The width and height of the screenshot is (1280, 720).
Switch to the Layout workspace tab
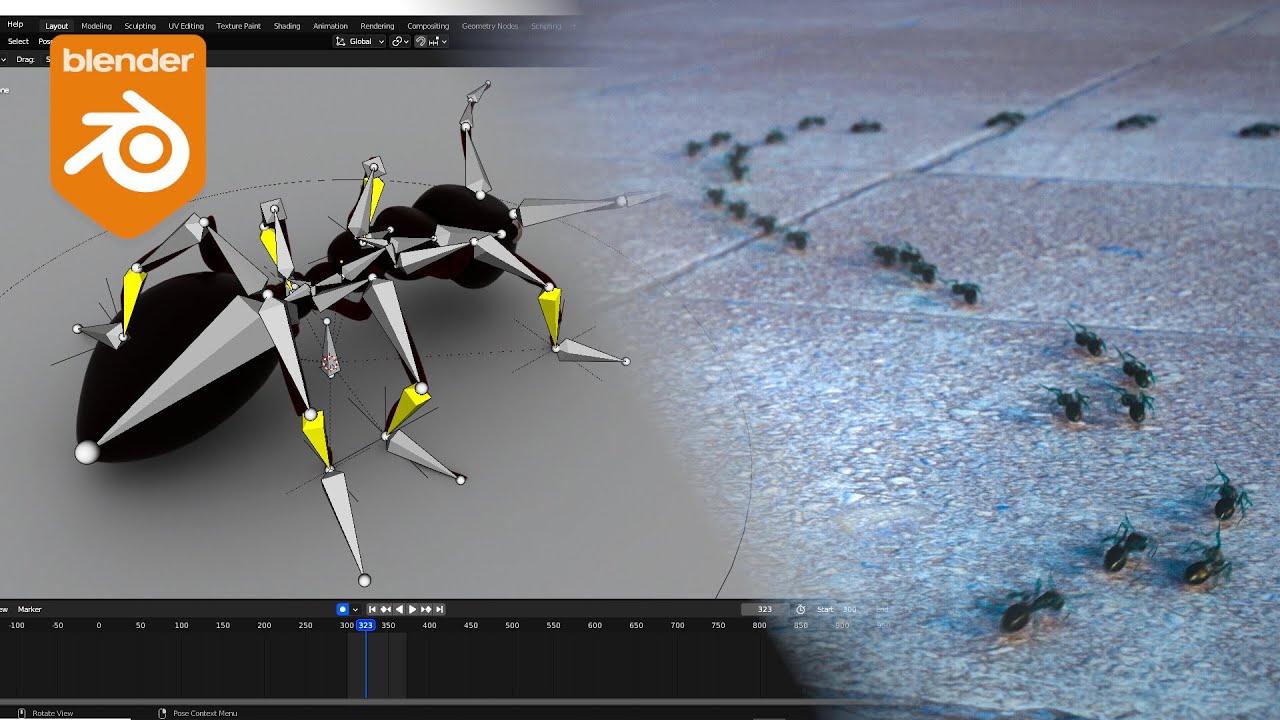point(57,26)
